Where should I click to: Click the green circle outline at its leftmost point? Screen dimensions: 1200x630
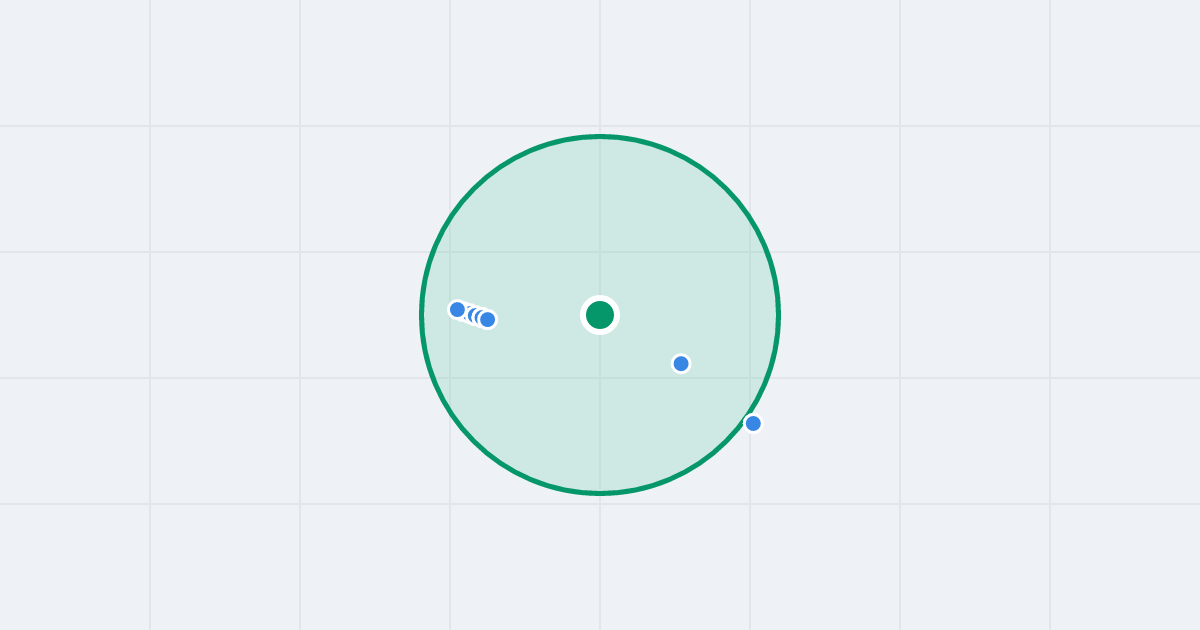(421, 315)
